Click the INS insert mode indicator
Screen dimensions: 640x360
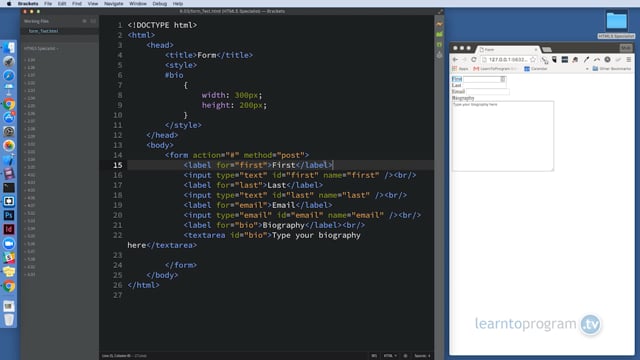374,356
